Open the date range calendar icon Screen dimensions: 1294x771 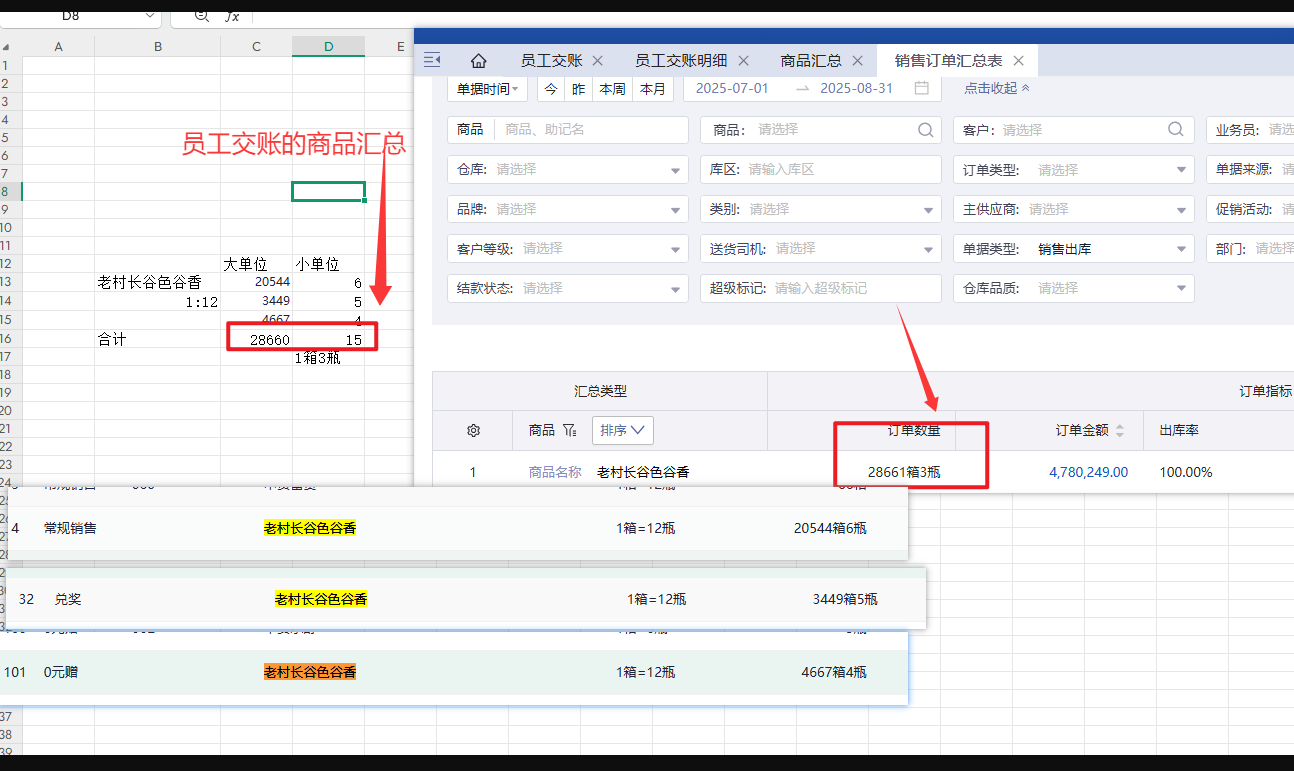(x=921, y=88)
